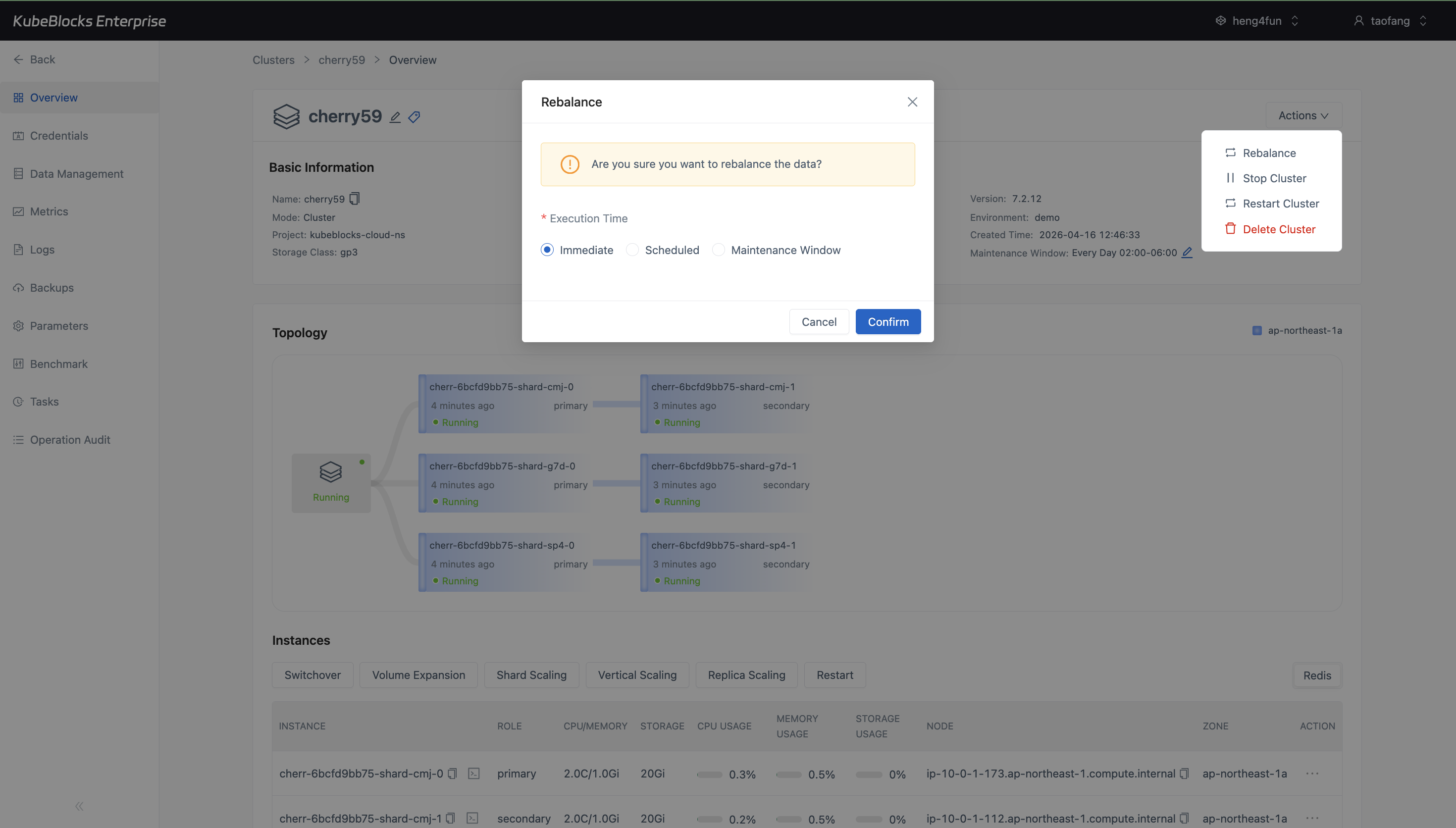Select topology node shard-sp4-0

[x=506, y=562]
